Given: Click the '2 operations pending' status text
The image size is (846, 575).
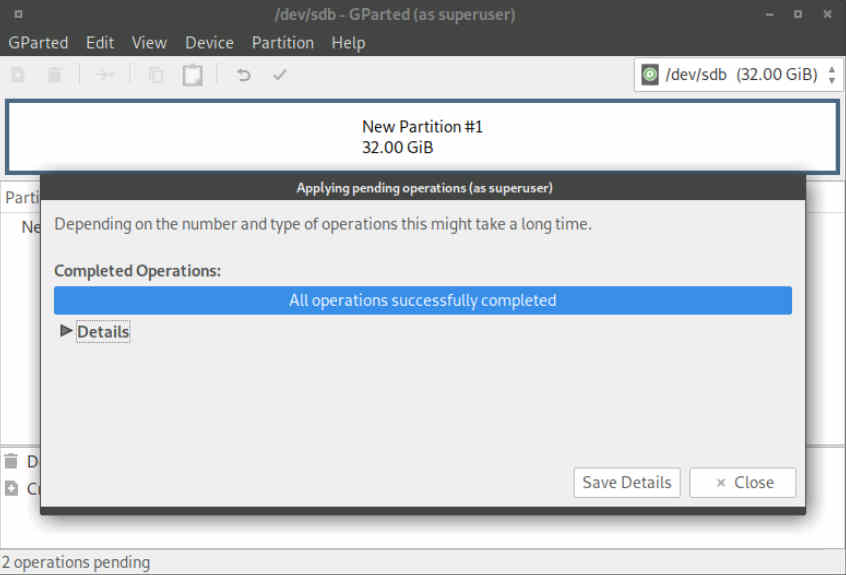Looking at the screenshot, I should [76, 562].
